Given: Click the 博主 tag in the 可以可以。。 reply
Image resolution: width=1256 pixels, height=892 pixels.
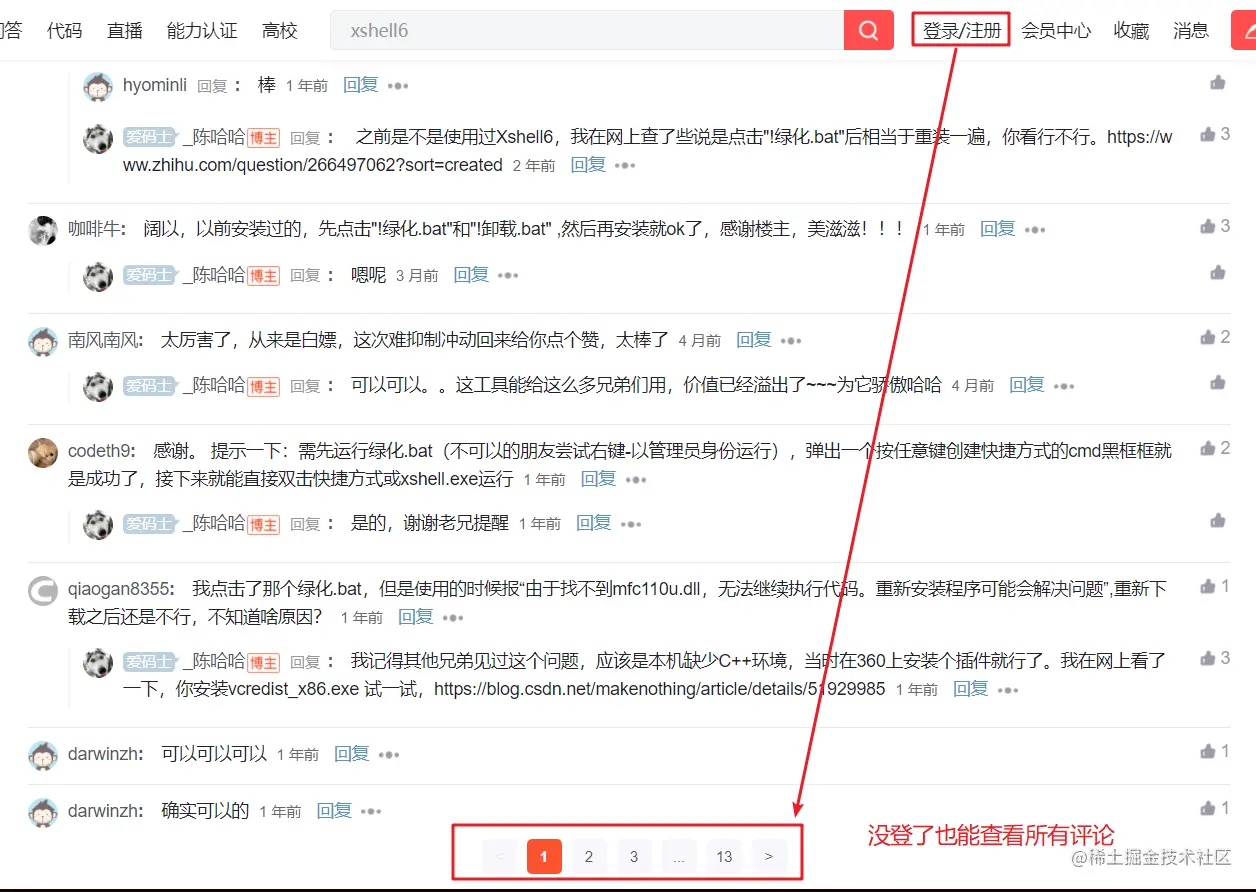Looking at the screenshot, I should point(264,386).
